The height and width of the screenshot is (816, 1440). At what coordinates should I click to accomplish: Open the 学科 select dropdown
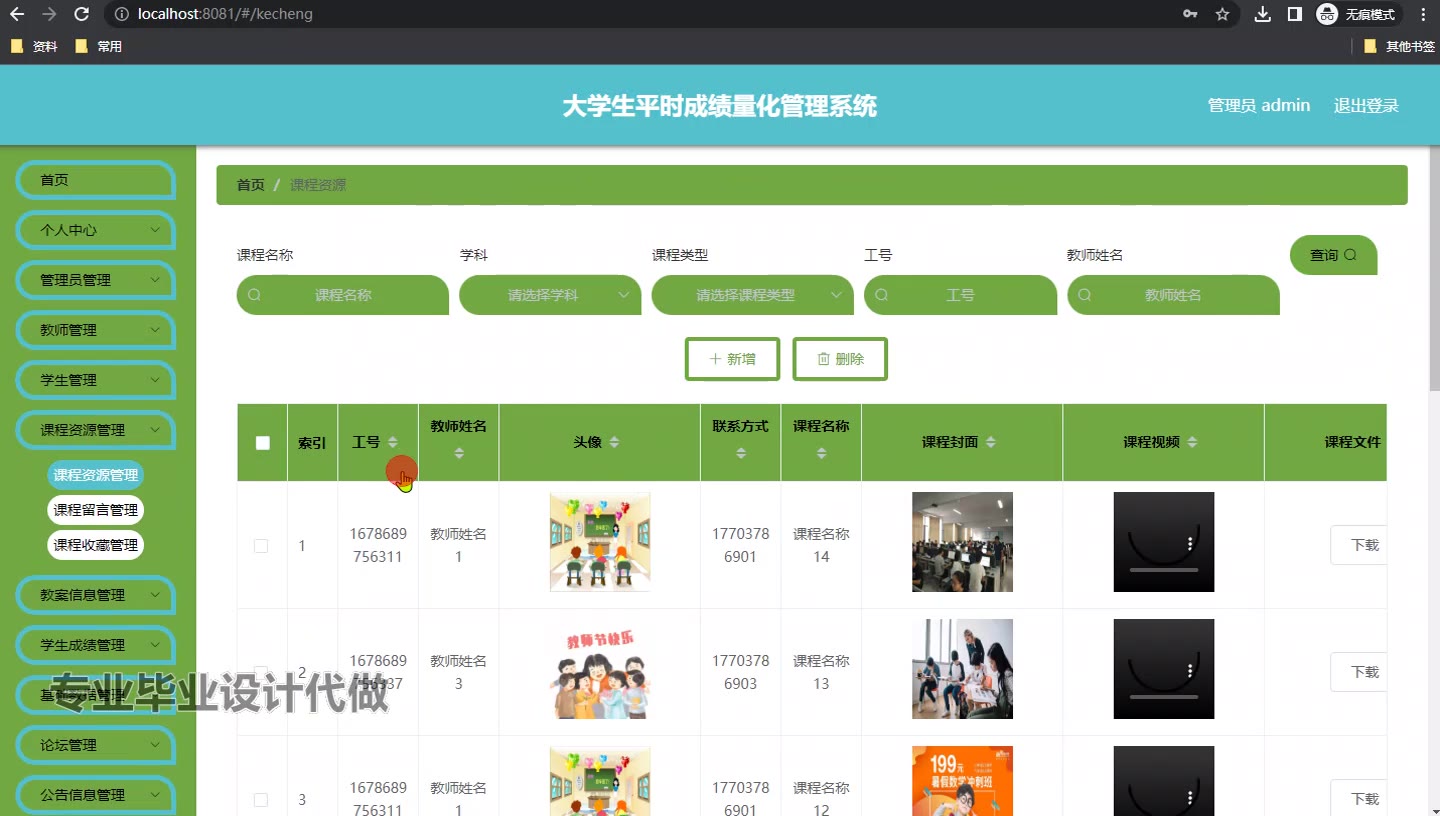[550, 295]
